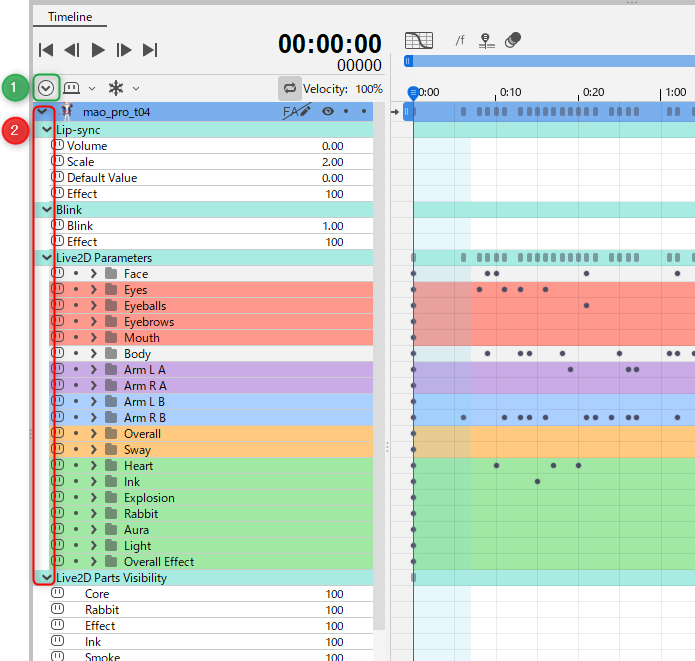Toggle the clock icon beside Volume
This screenshot has width=695, height=661.
point(57,146)
